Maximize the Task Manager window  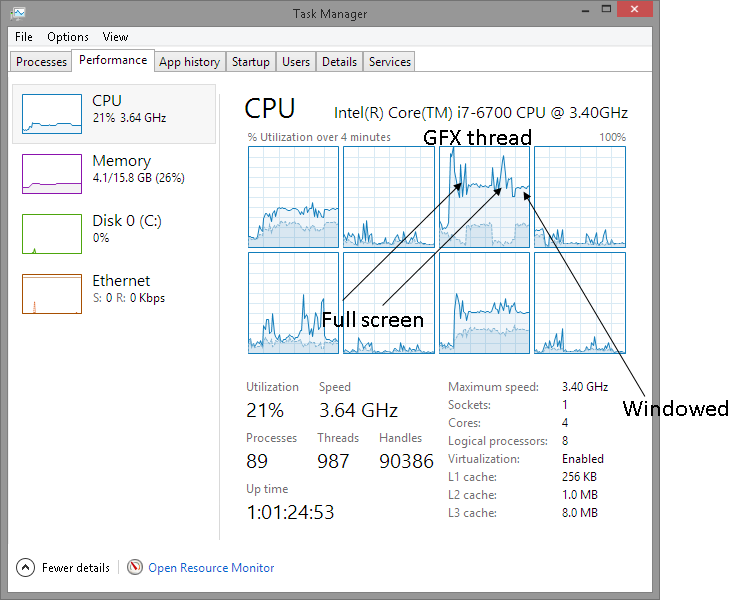click(x=606, y=10)
